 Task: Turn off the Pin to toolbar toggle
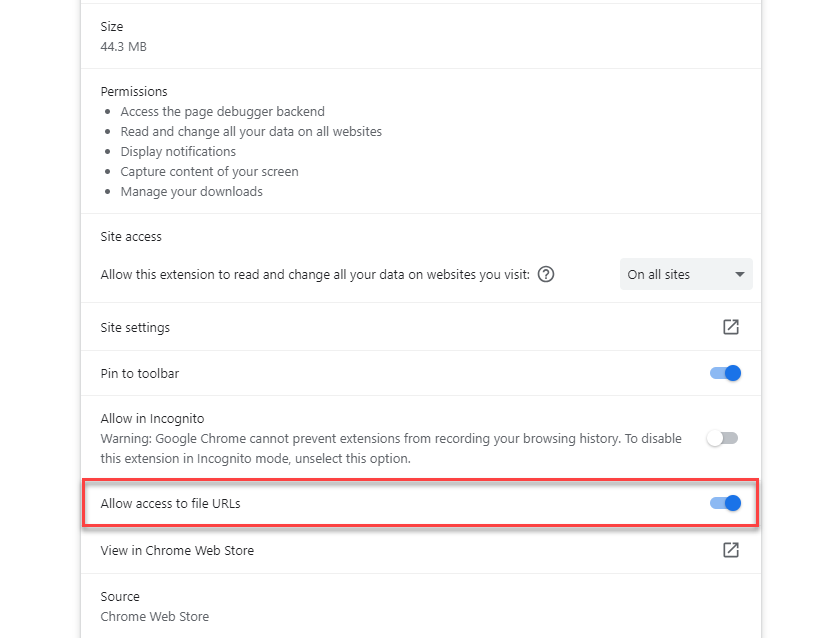click(x=726, y=373)
